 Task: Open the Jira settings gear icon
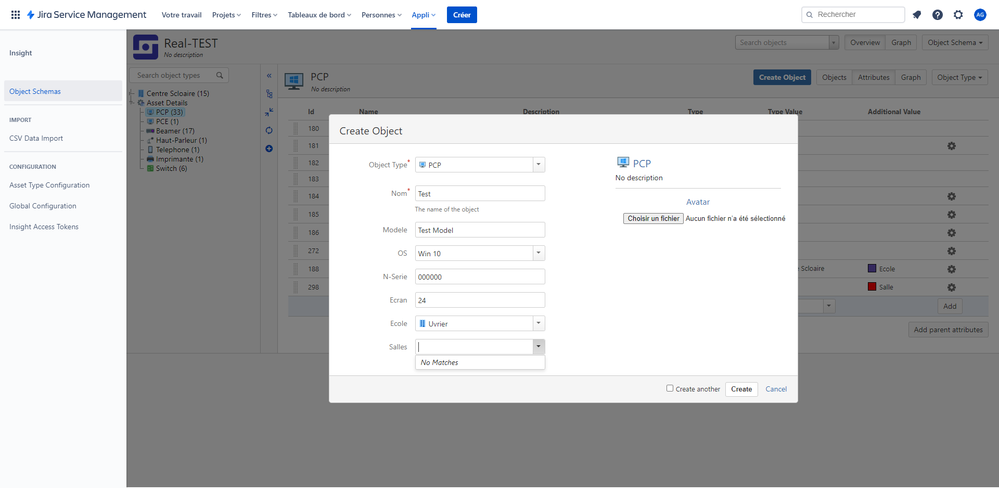coord(958,15)
